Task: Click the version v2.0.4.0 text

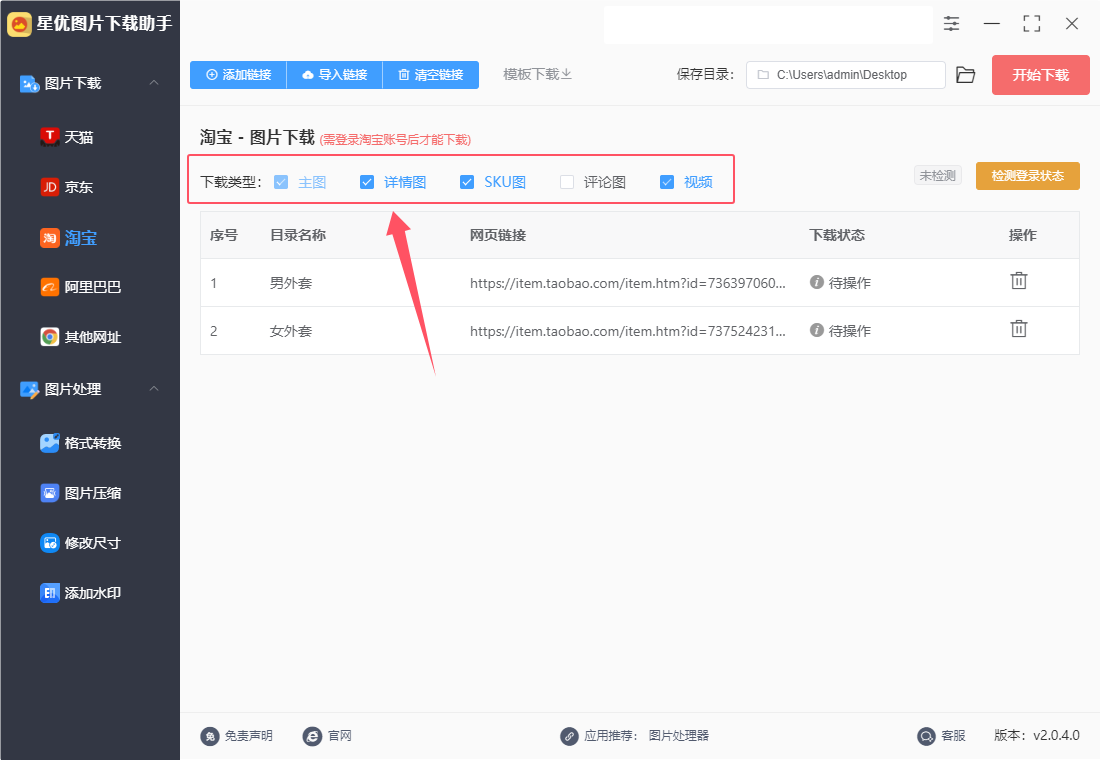Action: point(1036,735)
